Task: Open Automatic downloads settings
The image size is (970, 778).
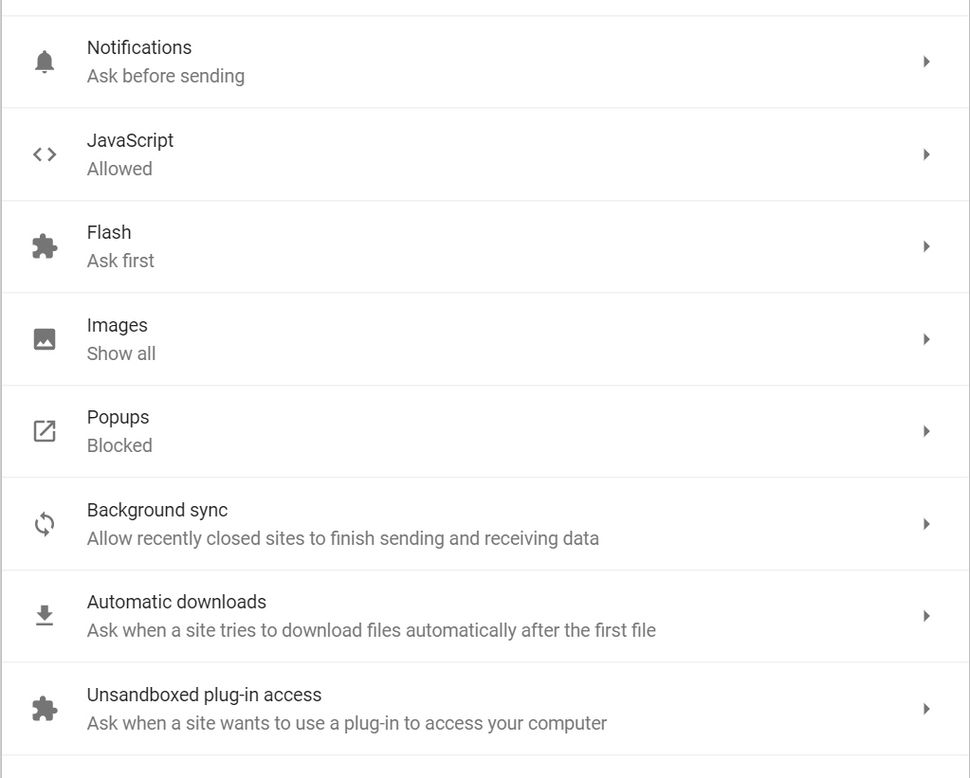Action: click(x=485, y=616)
